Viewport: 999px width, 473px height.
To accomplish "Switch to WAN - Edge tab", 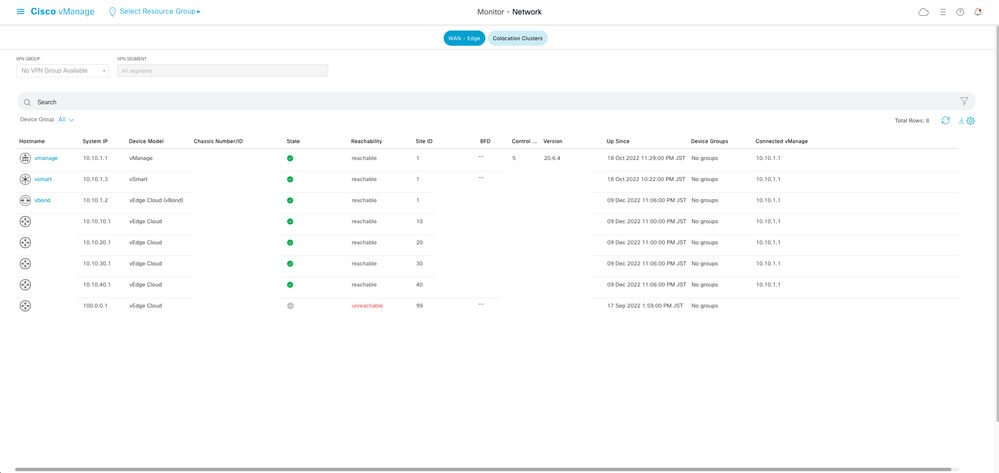I will coord(464,38).
